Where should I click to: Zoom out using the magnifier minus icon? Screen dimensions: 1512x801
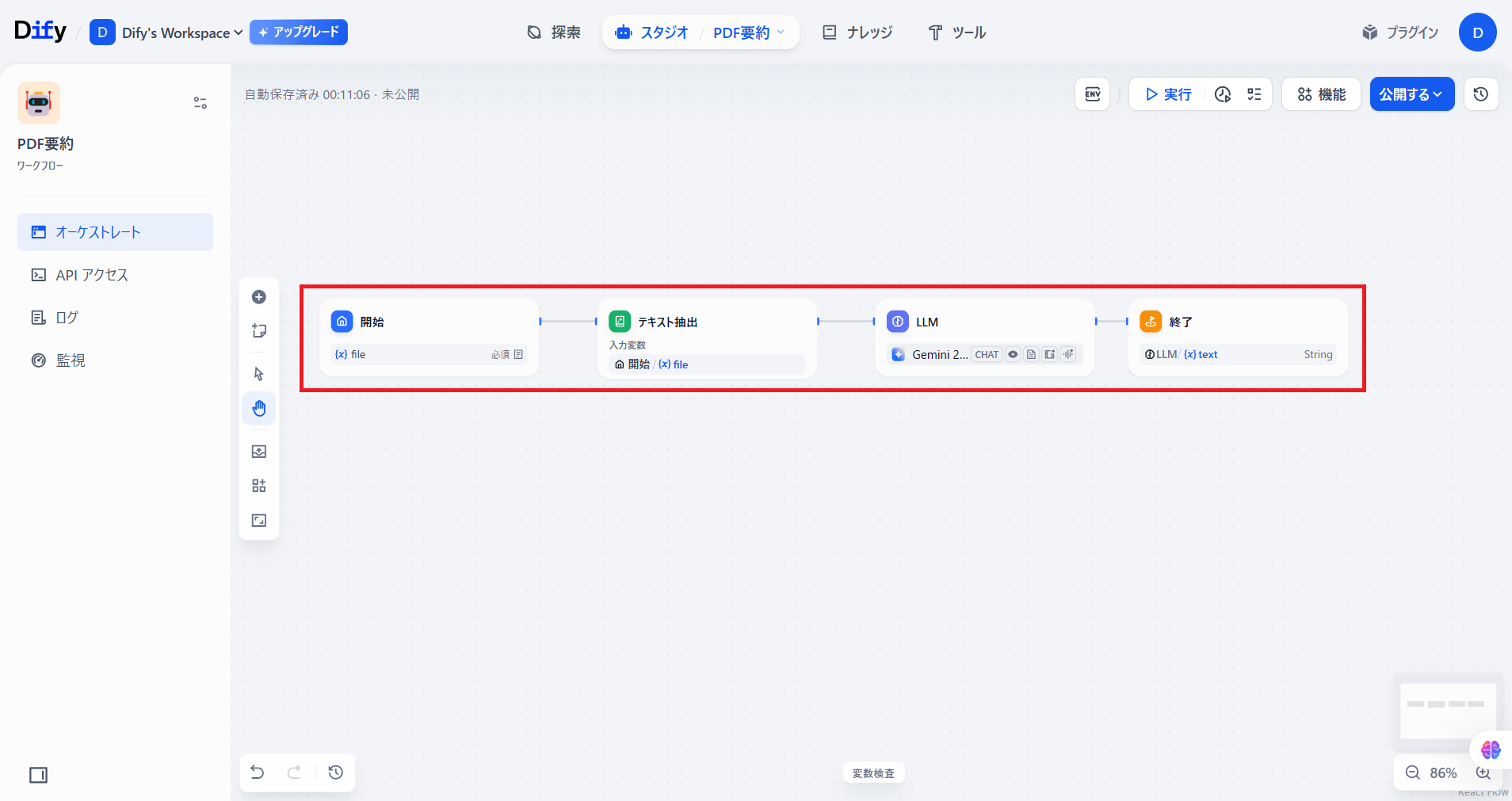[x=1412, y=772]
